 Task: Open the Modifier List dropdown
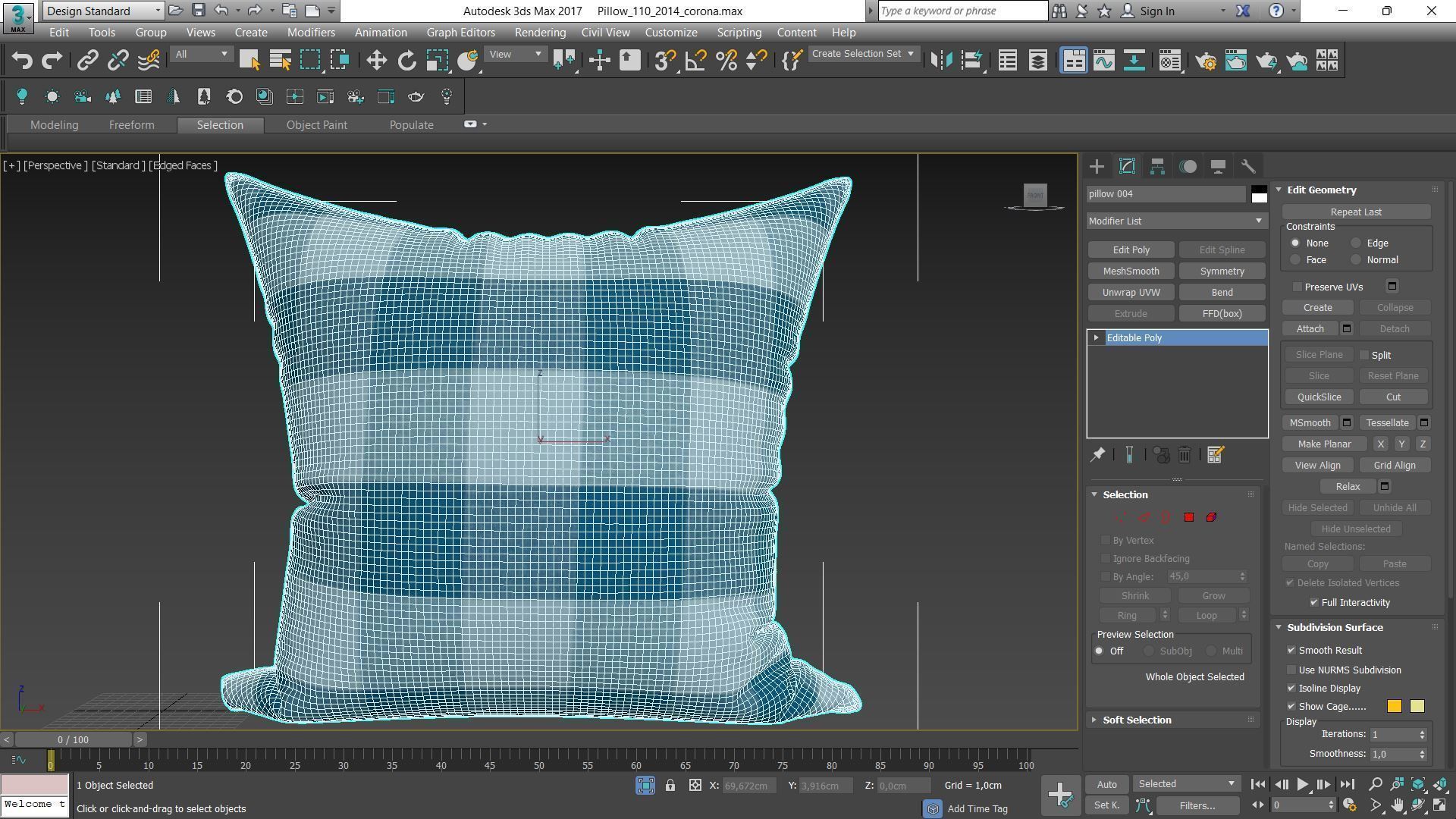(1176, 221)
